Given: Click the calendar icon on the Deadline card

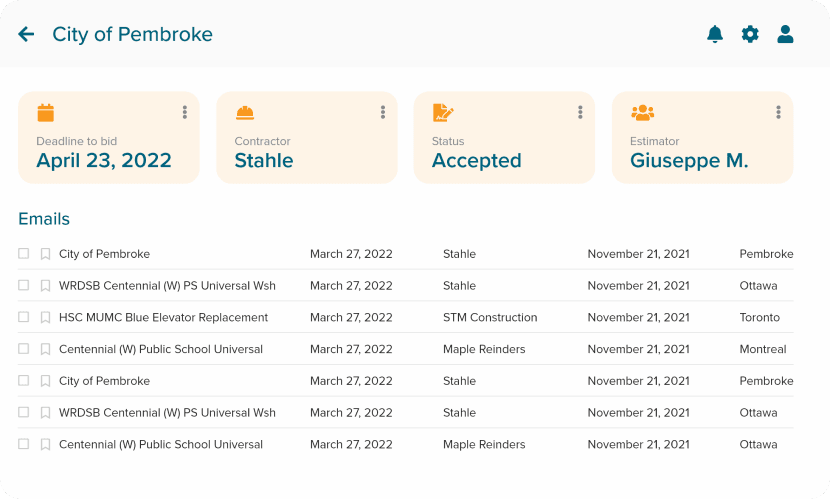Looking at the screenshot, I should click(46, 113).
